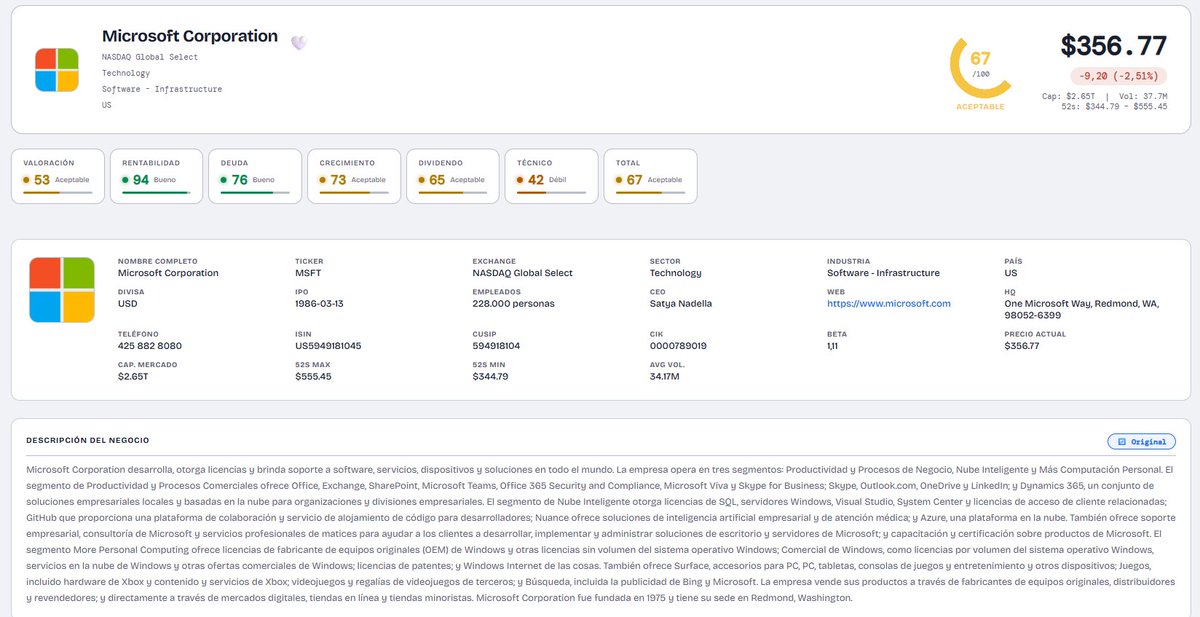Click the Cap. Mercado value $2.65T
The height and width of the screenshot is (617, 1200).
coord(133,377)
